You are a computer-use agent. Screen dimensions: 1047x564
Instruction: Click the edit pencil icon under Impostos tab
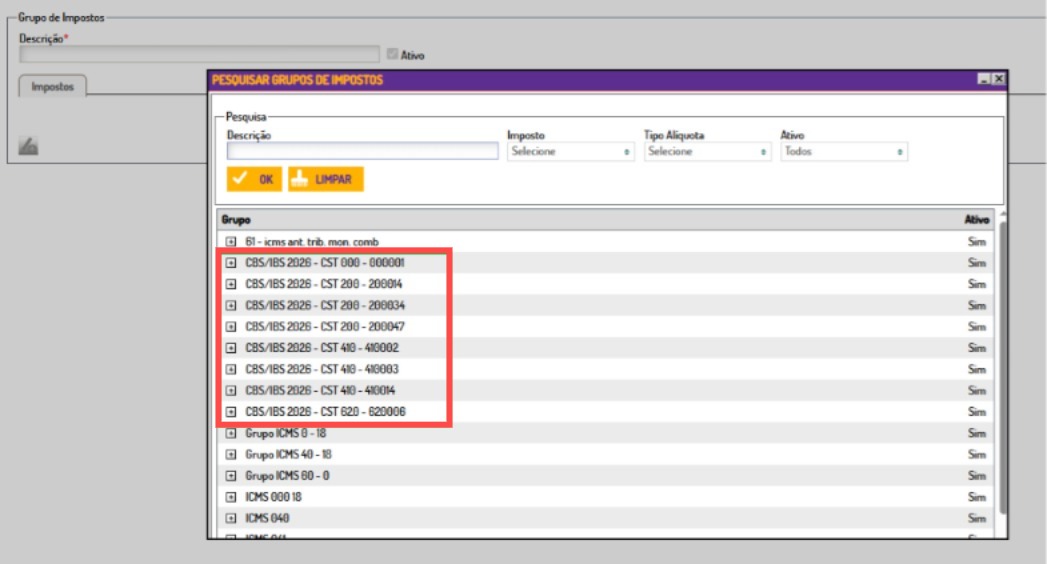(28, 146)
